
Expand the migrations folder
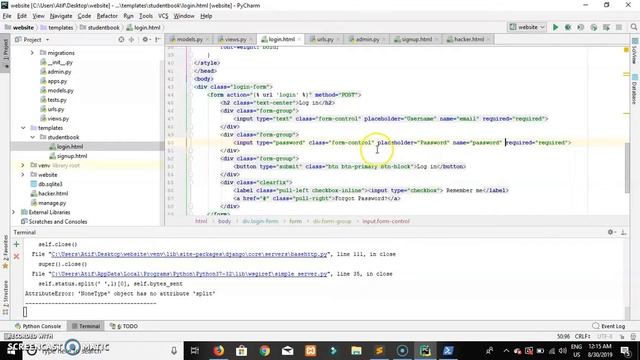pos(32,53)
